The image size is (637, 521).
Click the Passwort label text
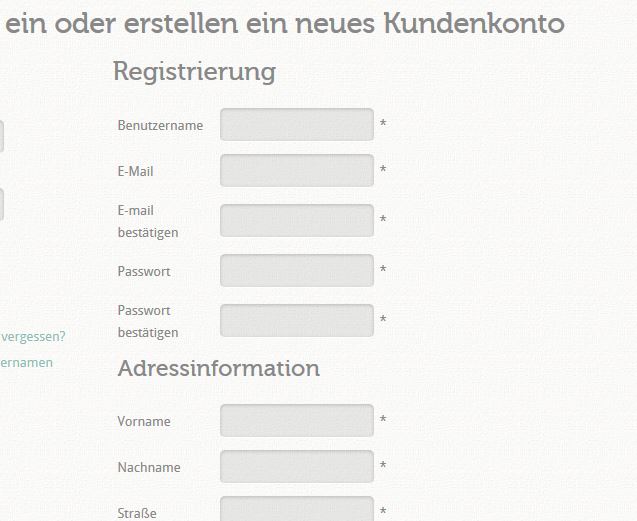point(144,272)
